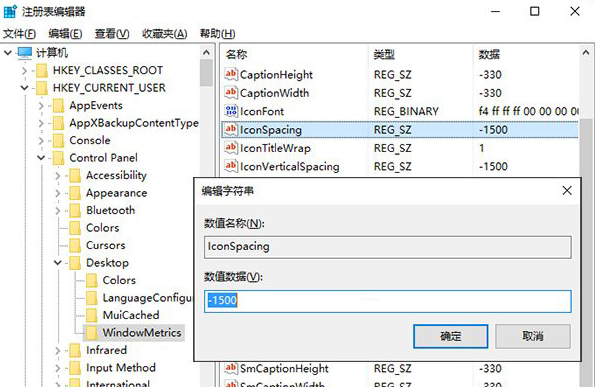Click the CaptionWidth string value icon
Screen dimensions: 595x387
(231, 92)
